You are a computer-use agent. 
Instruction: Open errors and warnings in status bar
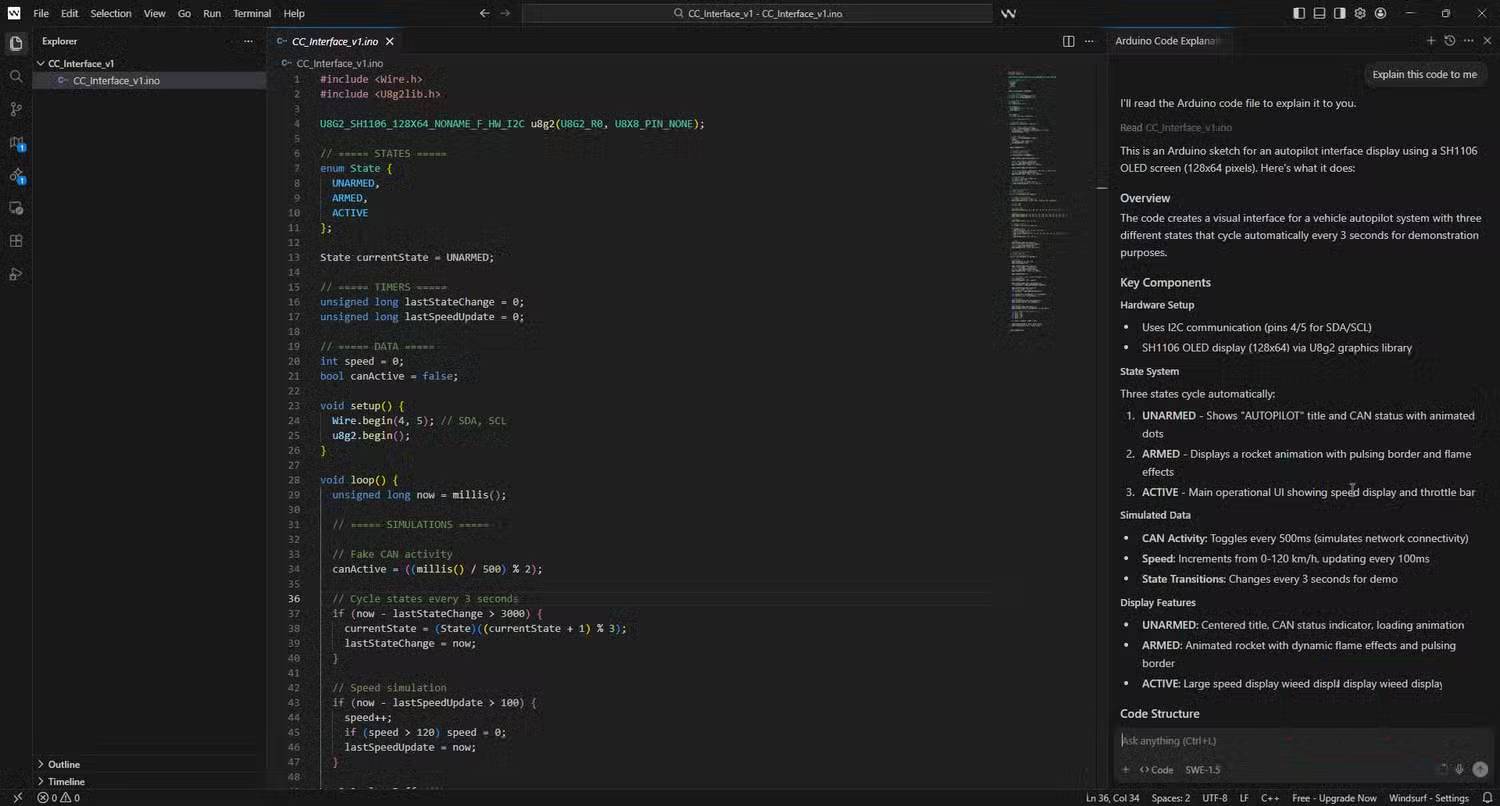click(x=58, y=798)
